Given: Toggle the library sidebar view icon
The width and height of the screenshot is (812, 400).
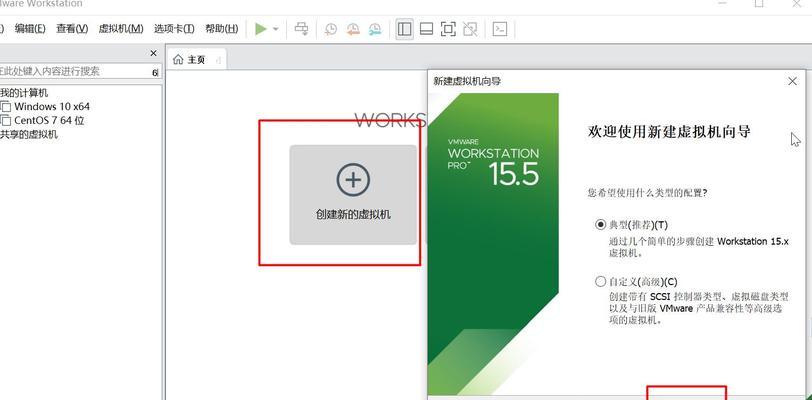Looking at the screenshot, I should tap(404, 29).
